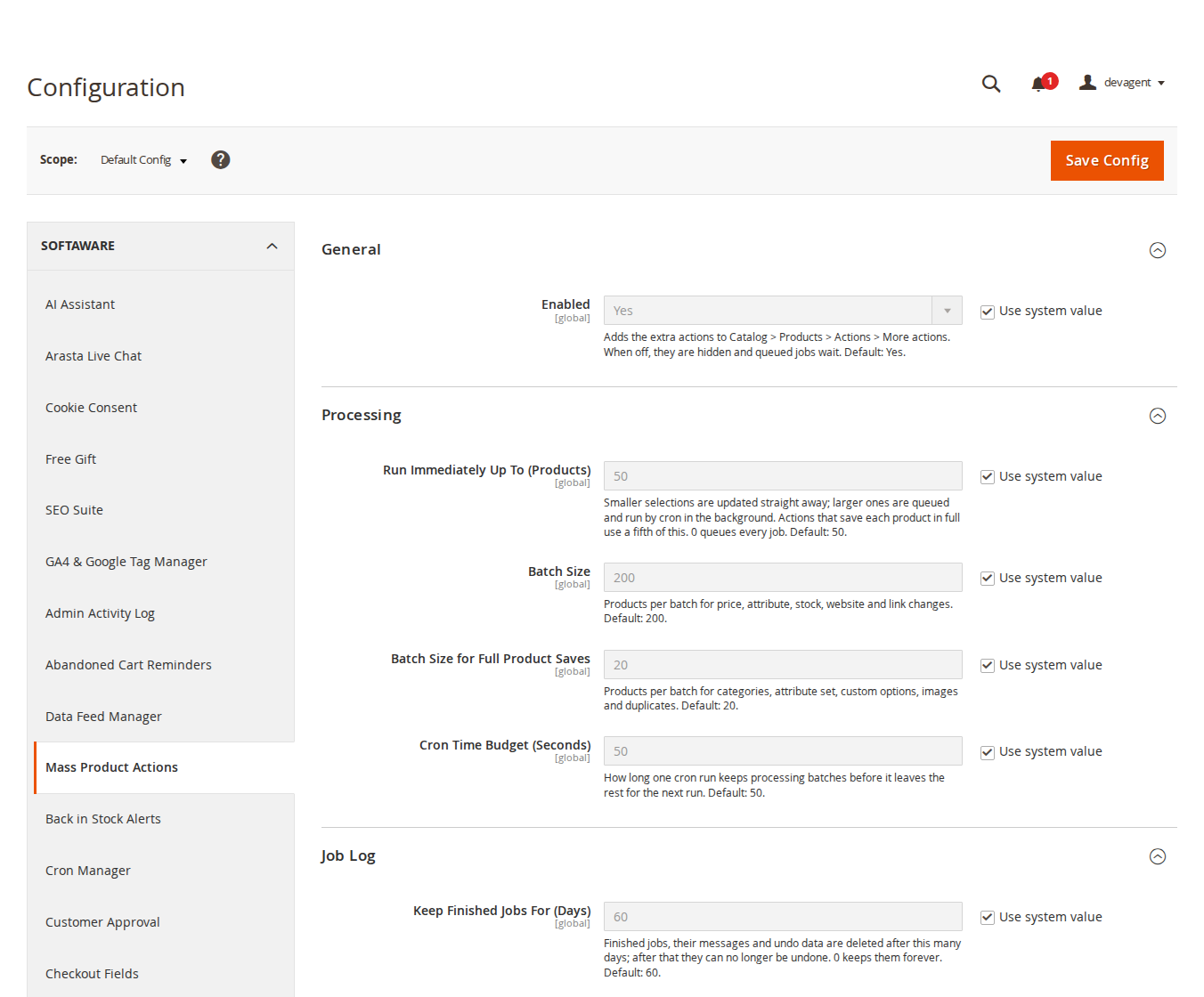Collapse the SOFTAWARE sidebar group
The image size is (1204, 997).
[x=160, y=246]
